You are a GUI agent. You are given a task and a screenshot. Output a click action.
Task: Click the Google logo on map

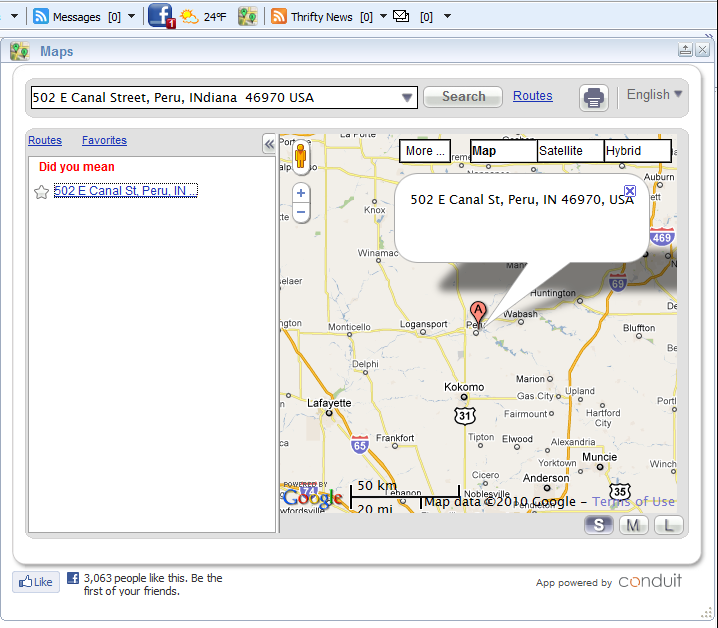click(313, 497)
